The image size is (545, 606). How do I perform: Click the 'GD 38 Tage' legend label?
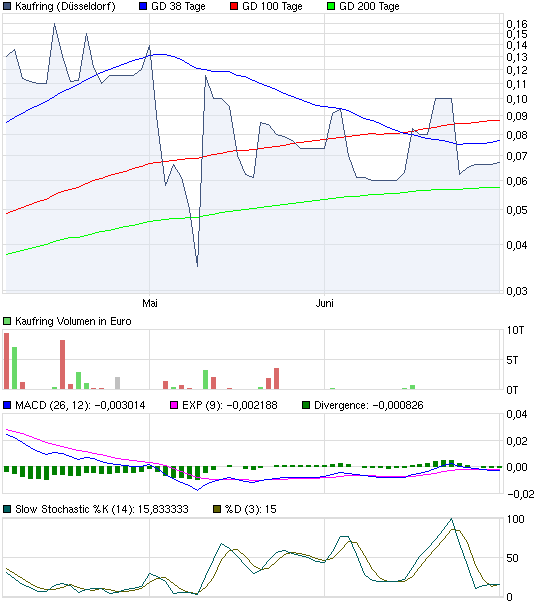(x=178, y=7)
